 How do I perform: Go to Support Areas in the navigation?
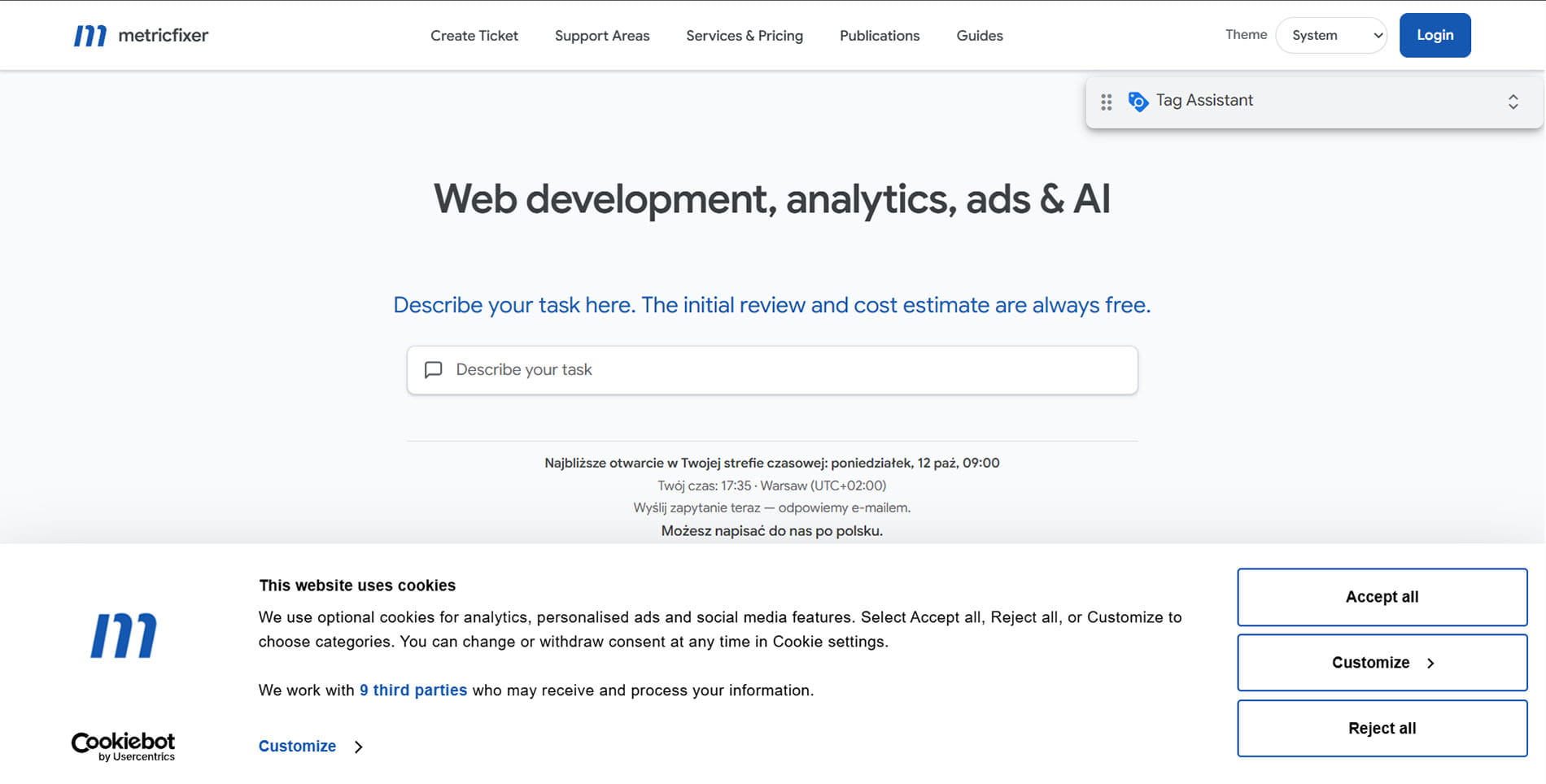click(602, 36)
